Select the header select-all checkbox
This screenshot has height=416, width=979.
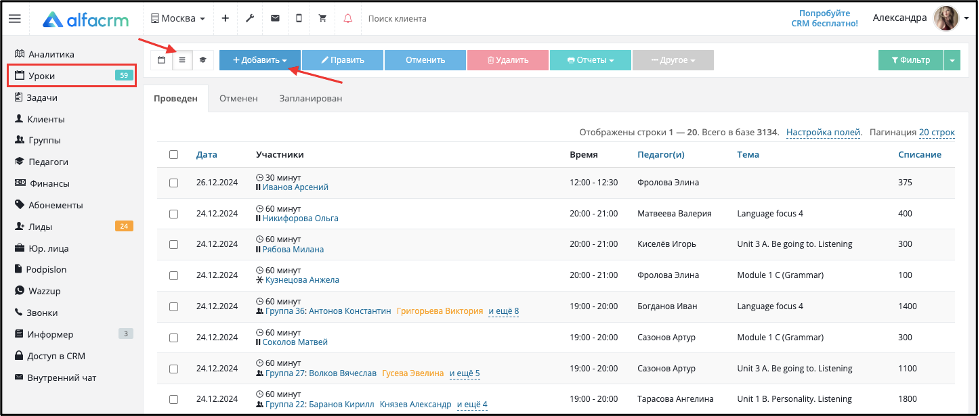point(174,155)
